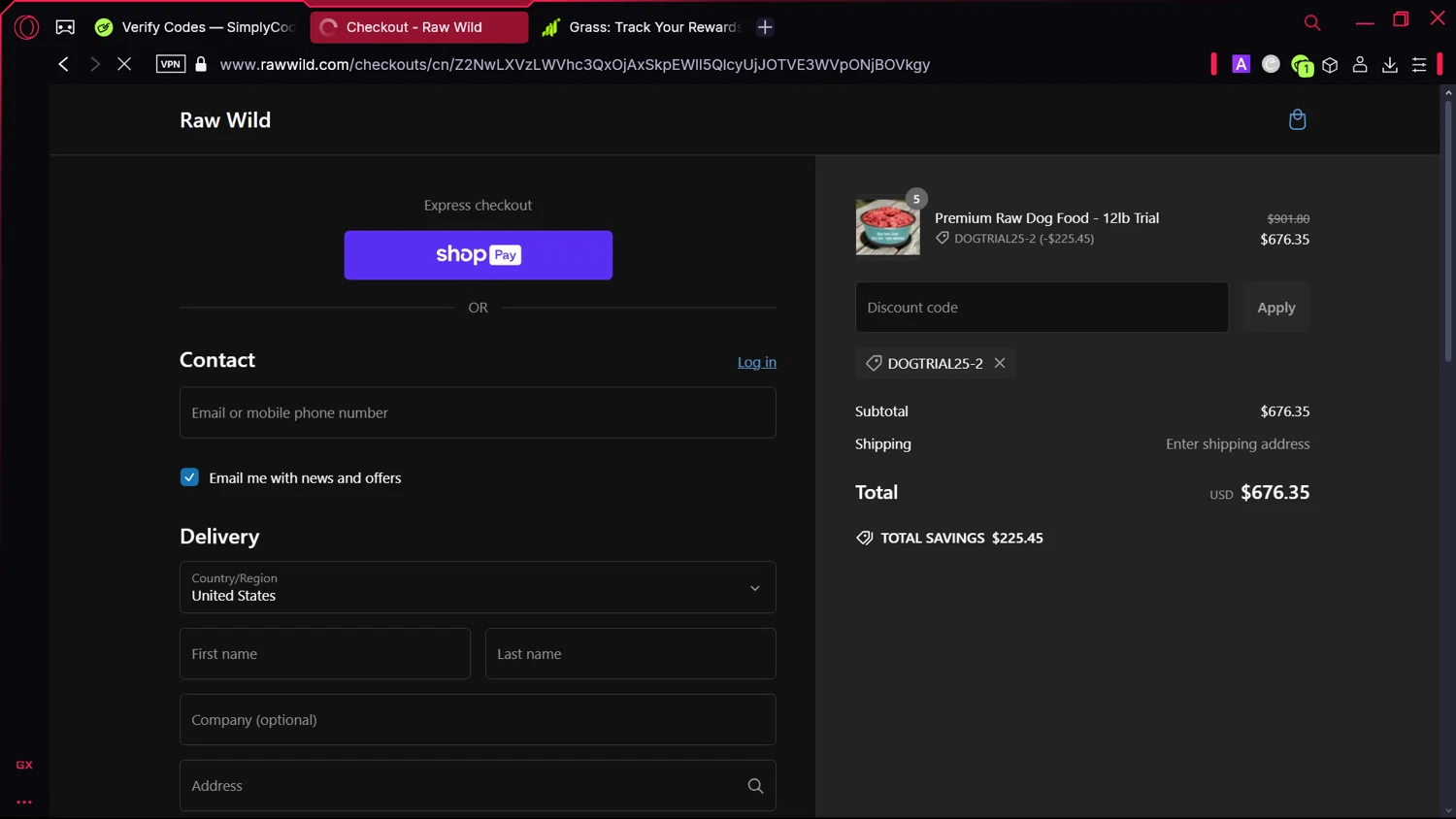Focus the Company (optional) field
Screen dimensions: 1456x819
click(478, 719)
